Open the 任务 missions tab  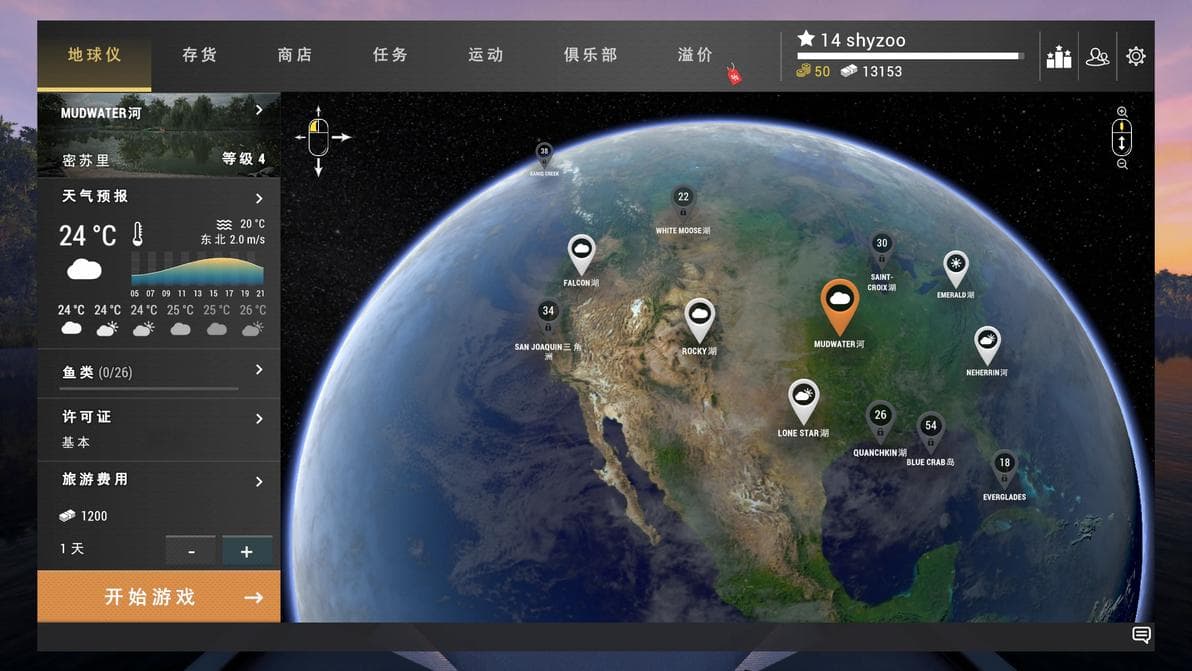click(390, 55)
